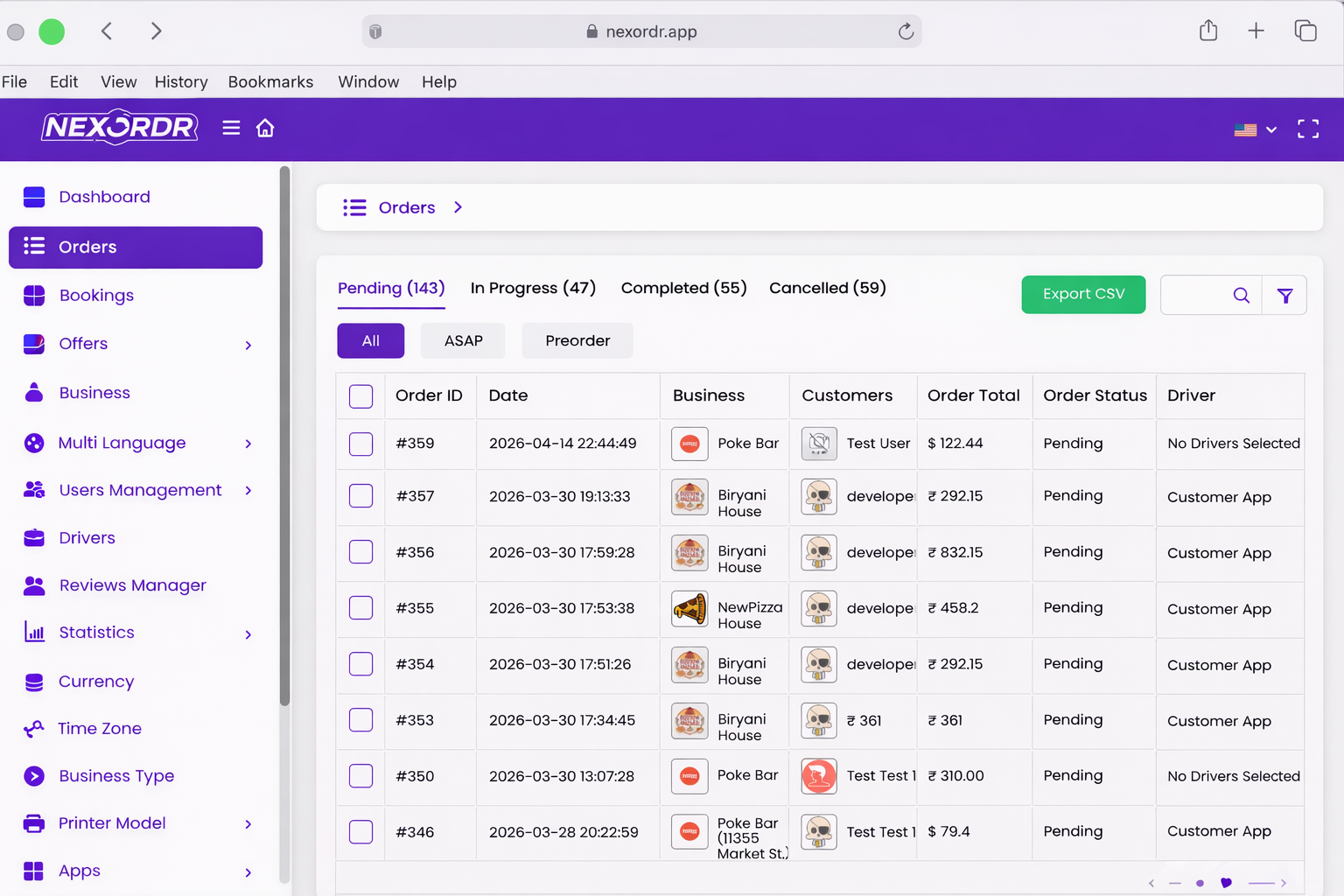
Task: Switch to the Cancelled (59) tab
Action: (x=827, y=288)
